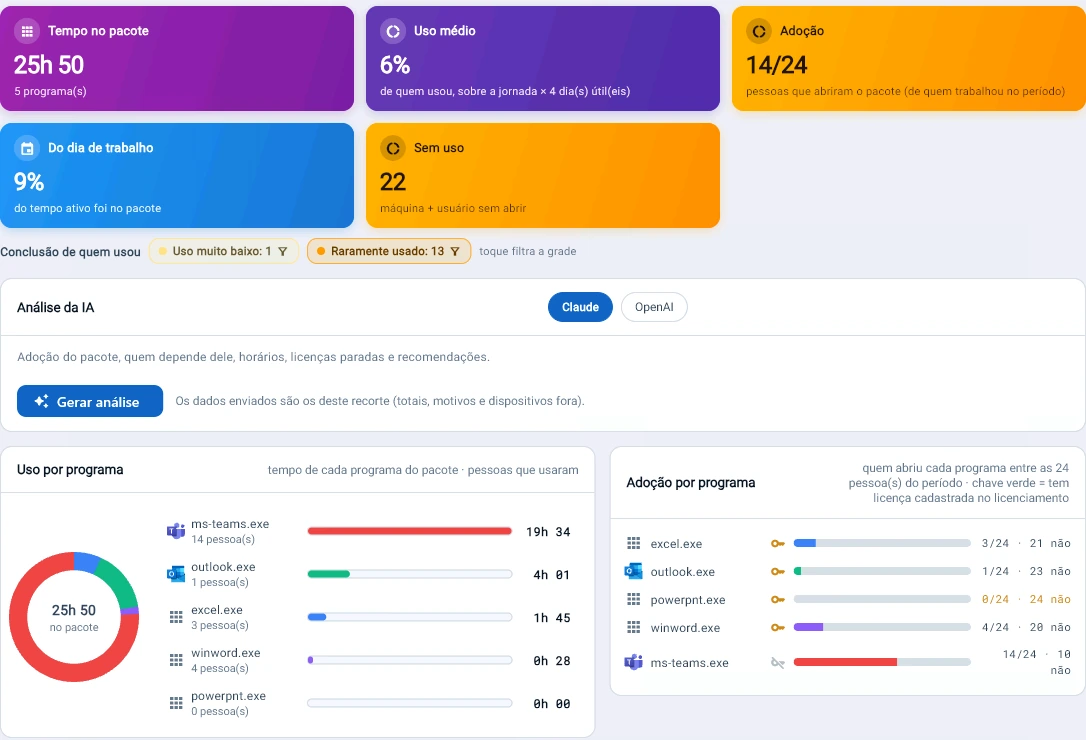
Task: Click the license key icon on winword.exe row
Action: click(778, 627)
